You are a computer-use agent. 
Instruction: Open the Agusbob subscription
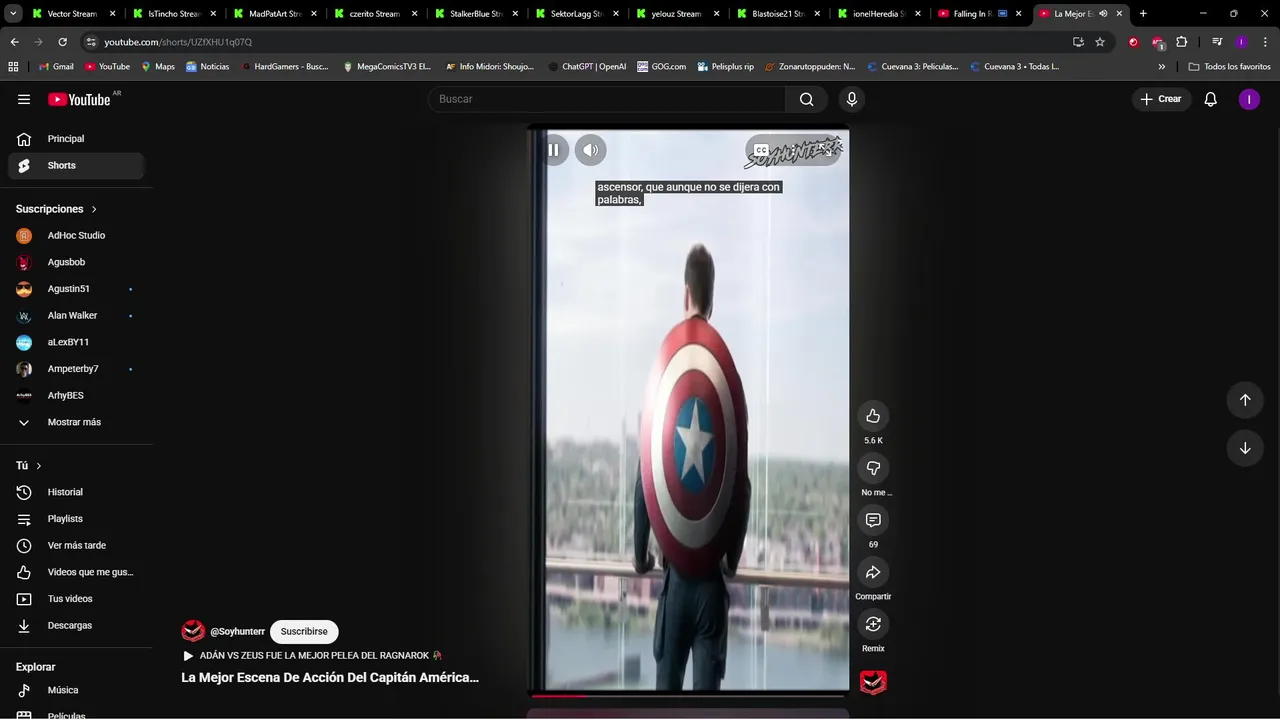pyautogui.click(x=76, y=262)
